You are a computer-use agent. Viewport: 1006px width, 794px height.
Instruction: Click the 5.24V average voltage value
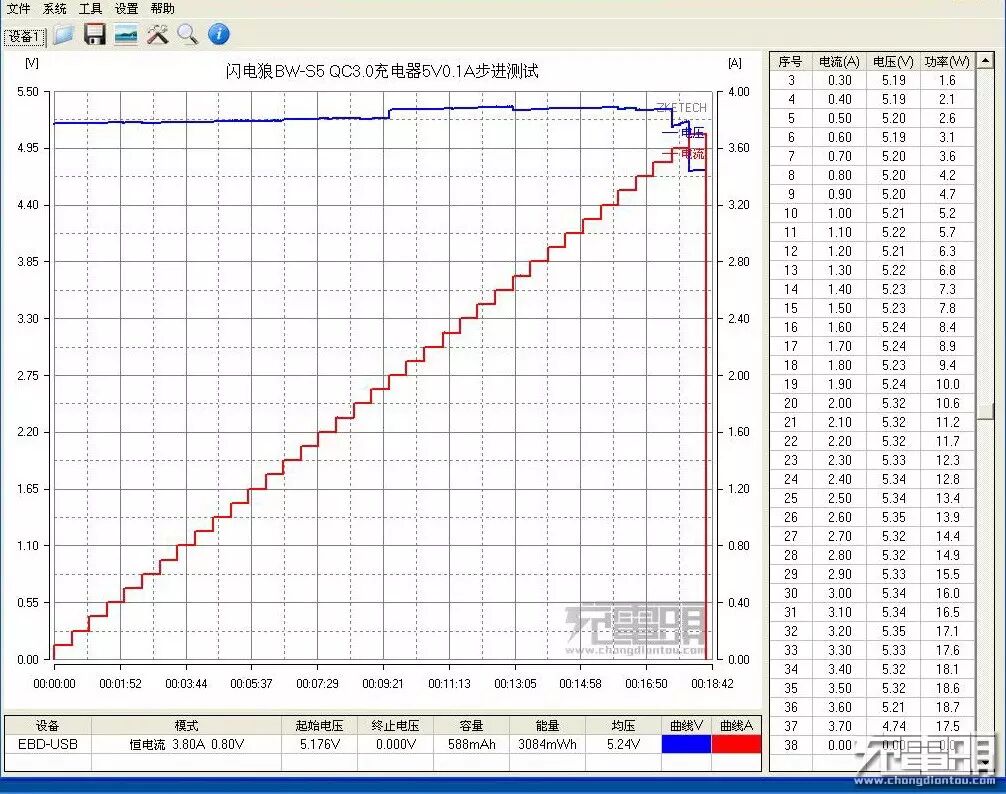[x=623, y=744]
